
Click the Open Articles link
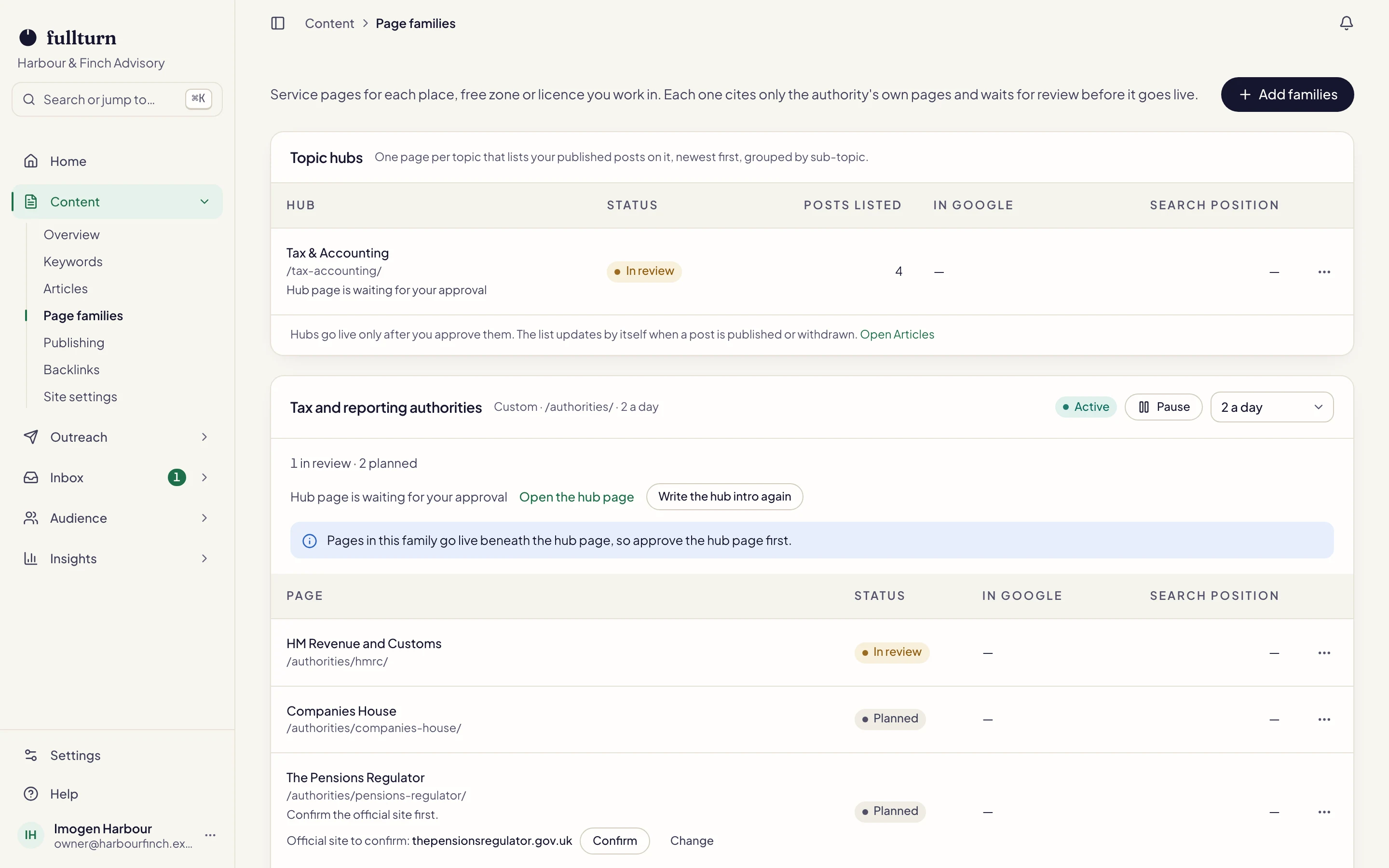(x=897, y=335)
